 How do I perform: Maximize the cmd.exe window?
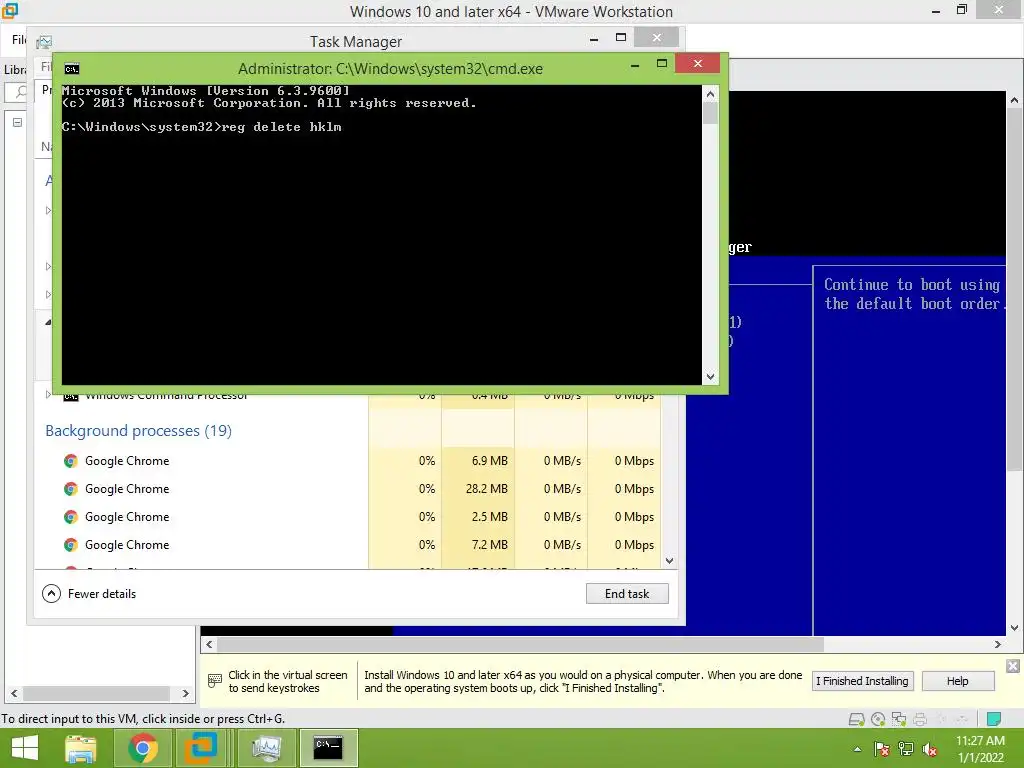(x=662, y=64)
